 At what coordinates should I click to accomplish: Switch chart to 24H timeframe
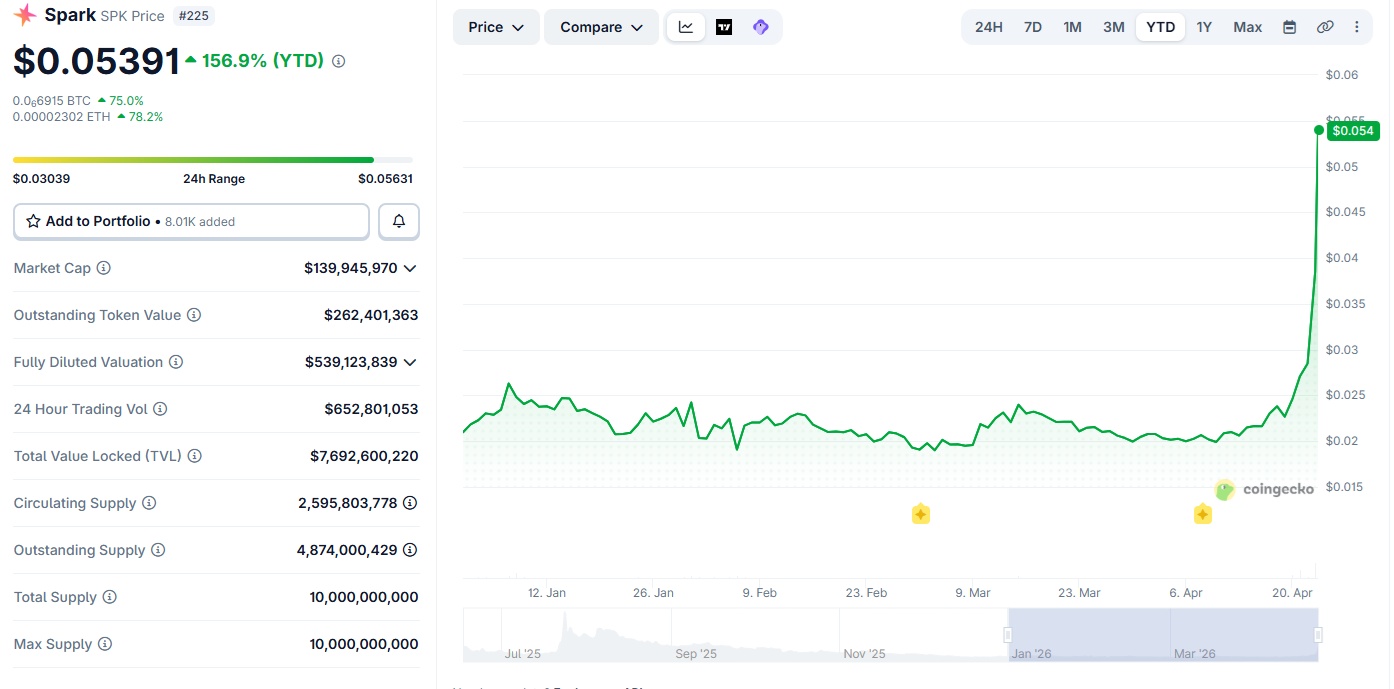tap(988, 27)
